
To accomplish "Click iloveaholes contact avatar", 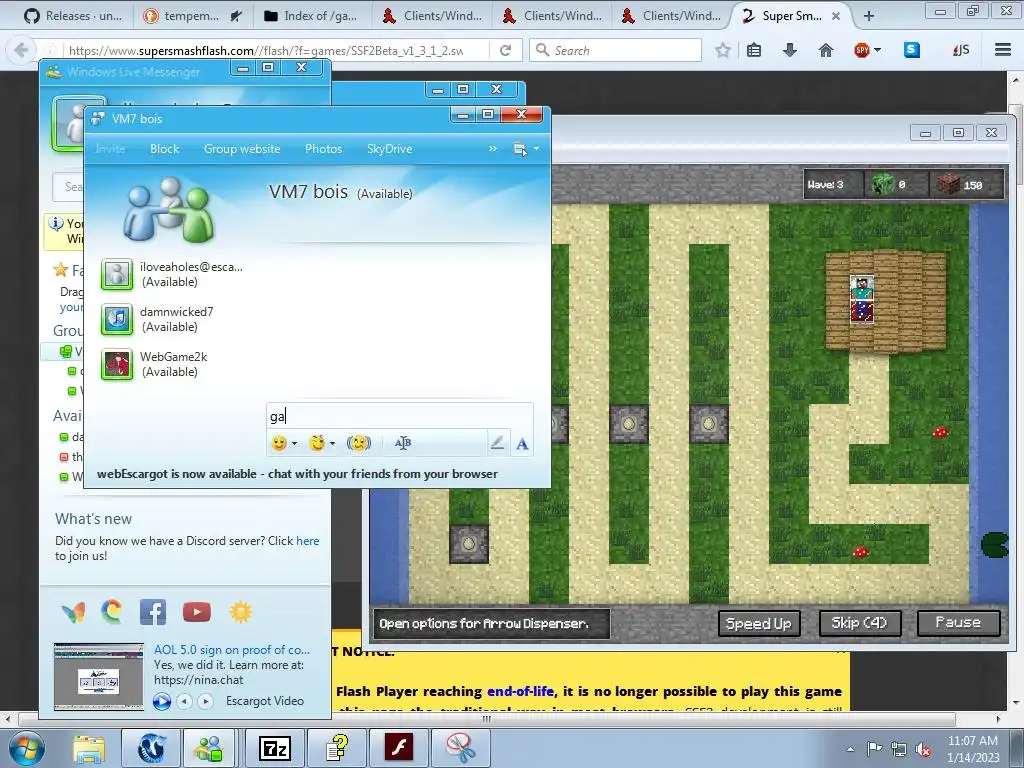I will point(117,274).
